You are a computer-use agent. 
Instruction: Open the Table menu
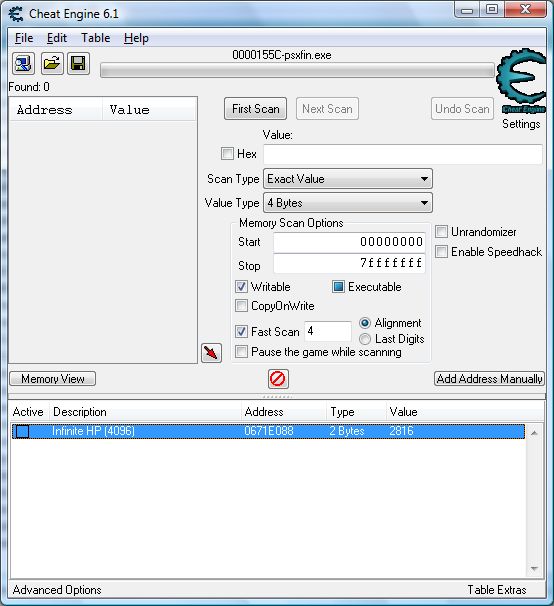pos(95,38)
